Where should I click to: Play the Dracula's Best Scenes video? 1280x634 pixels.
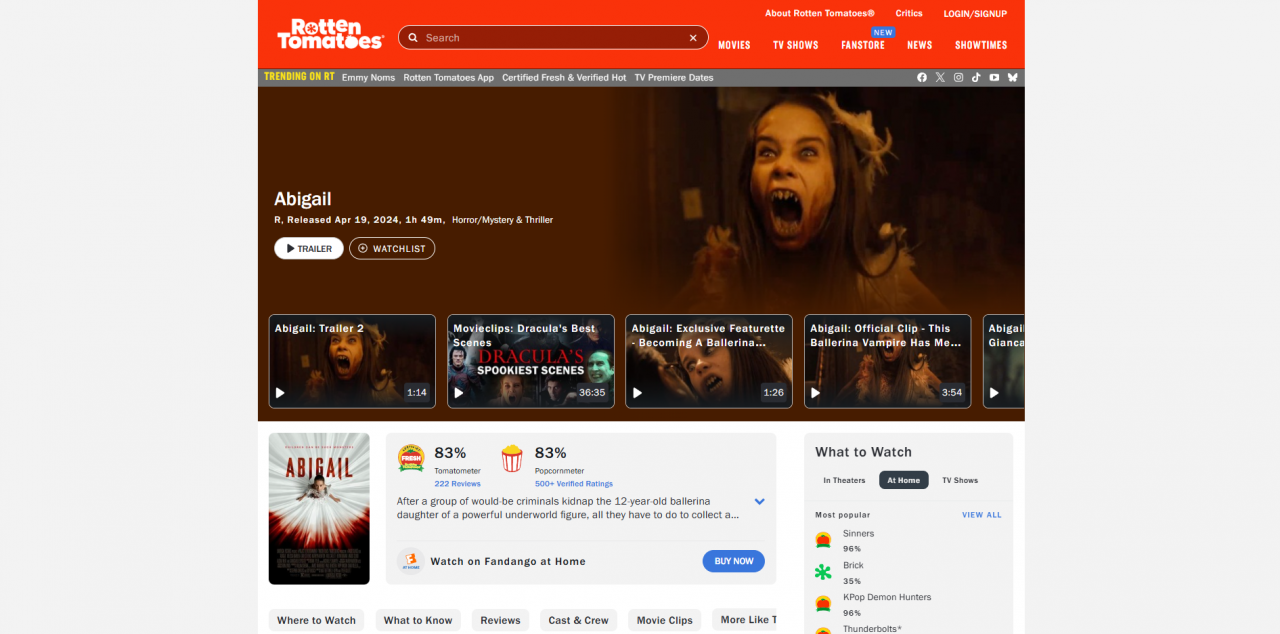click(x=531, y=361)
